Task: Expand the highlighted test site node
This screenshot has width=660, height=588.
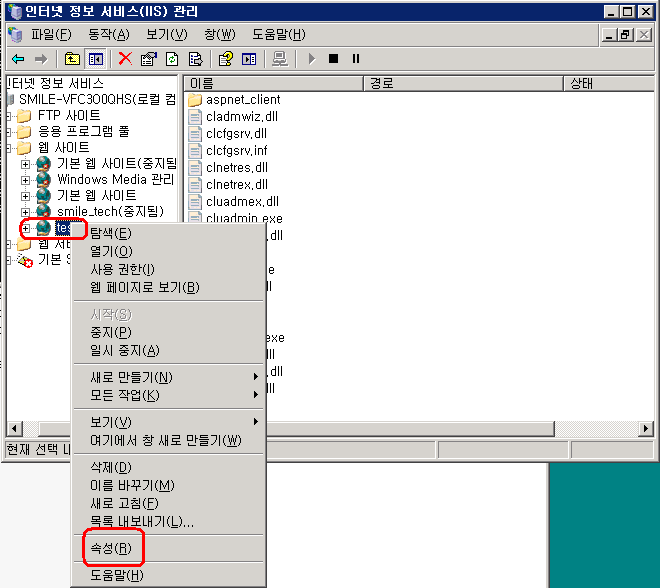Action: coord(26,228)
